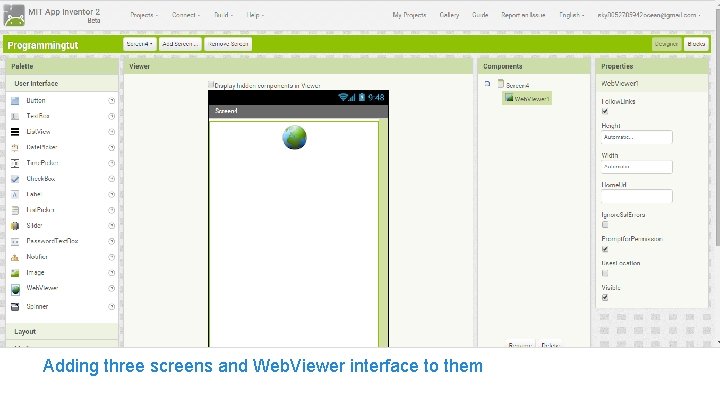Select the Button palette icon

pos(15,101)
